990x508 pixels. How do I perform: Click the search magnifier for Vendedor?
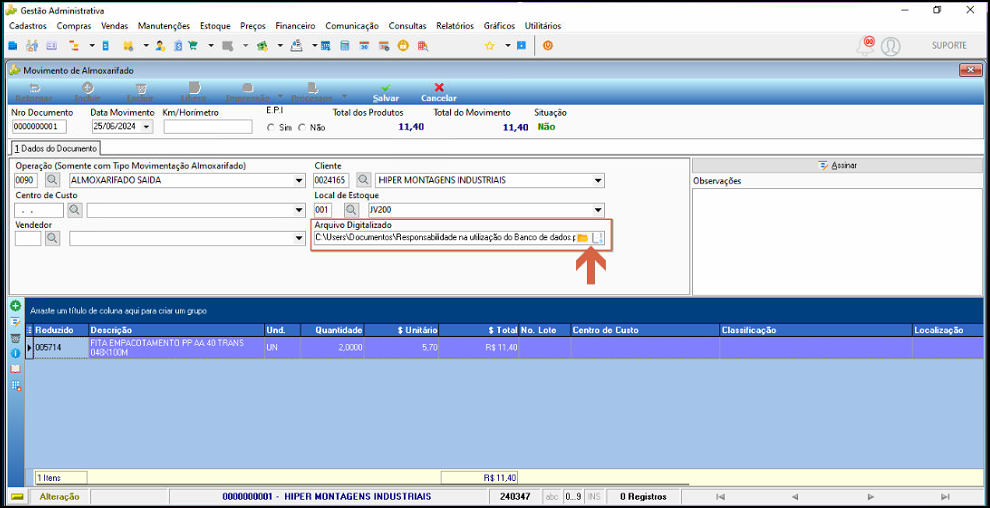click(x=52, y=238)
